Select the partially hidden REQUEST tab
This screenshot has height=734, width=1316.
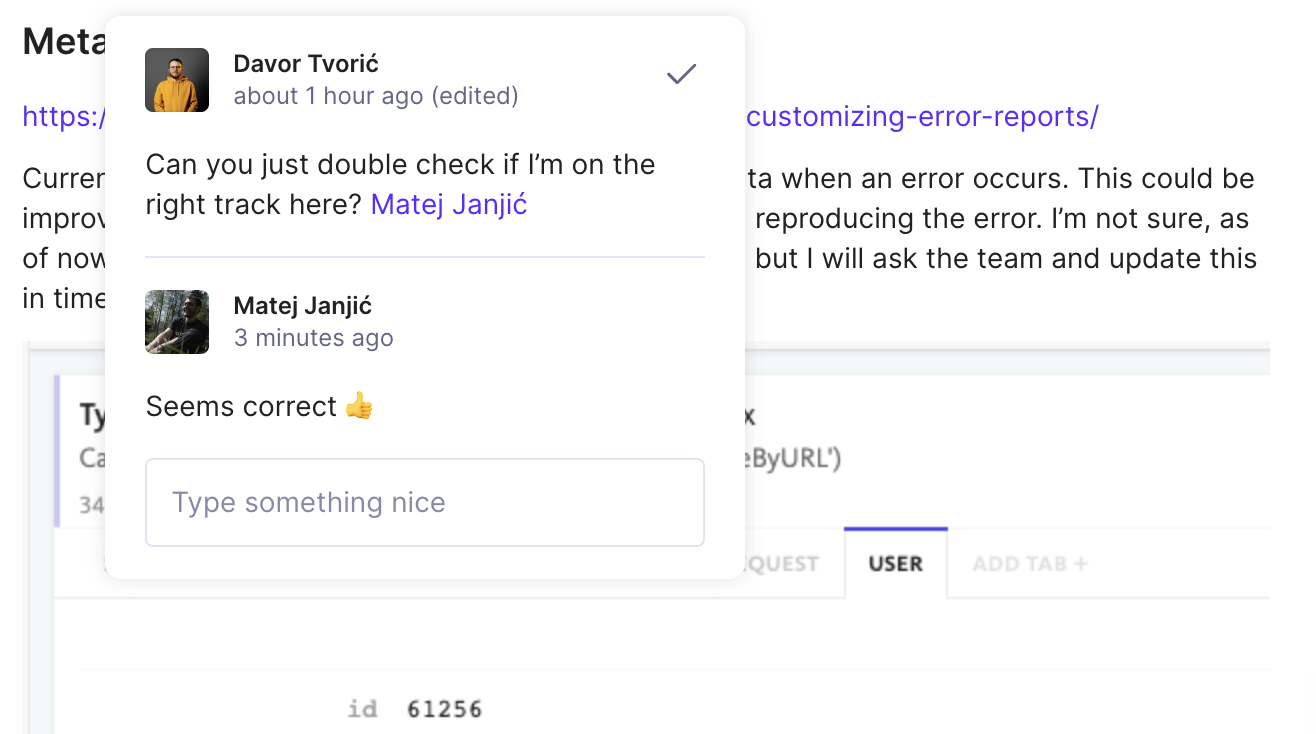782,564
